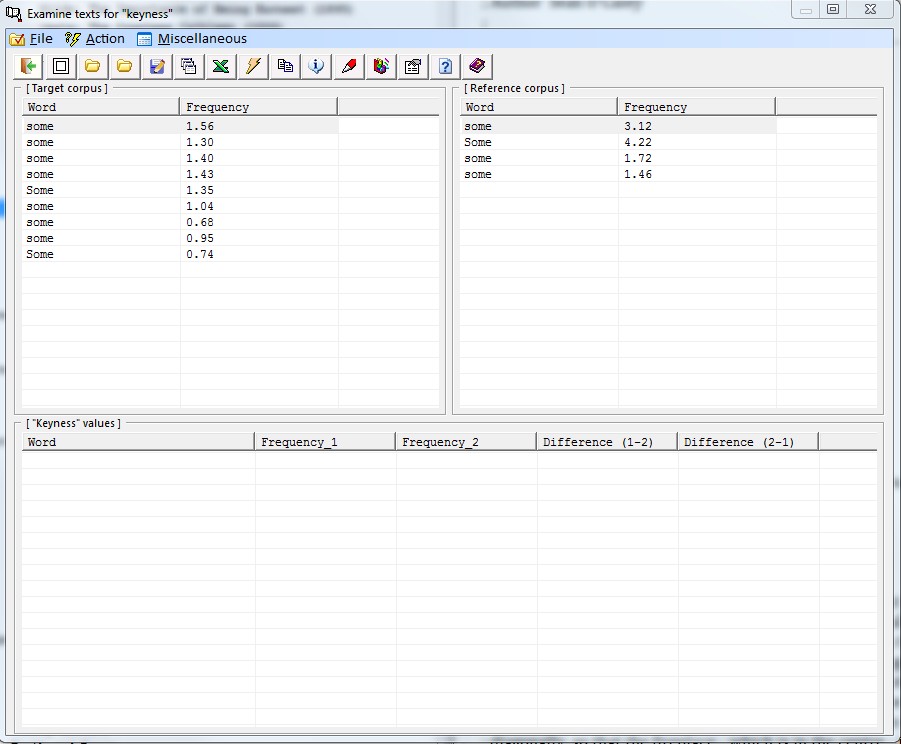Click the save disk icon
Viewport: 901px width, 744px height.
(x=157, y=66)
